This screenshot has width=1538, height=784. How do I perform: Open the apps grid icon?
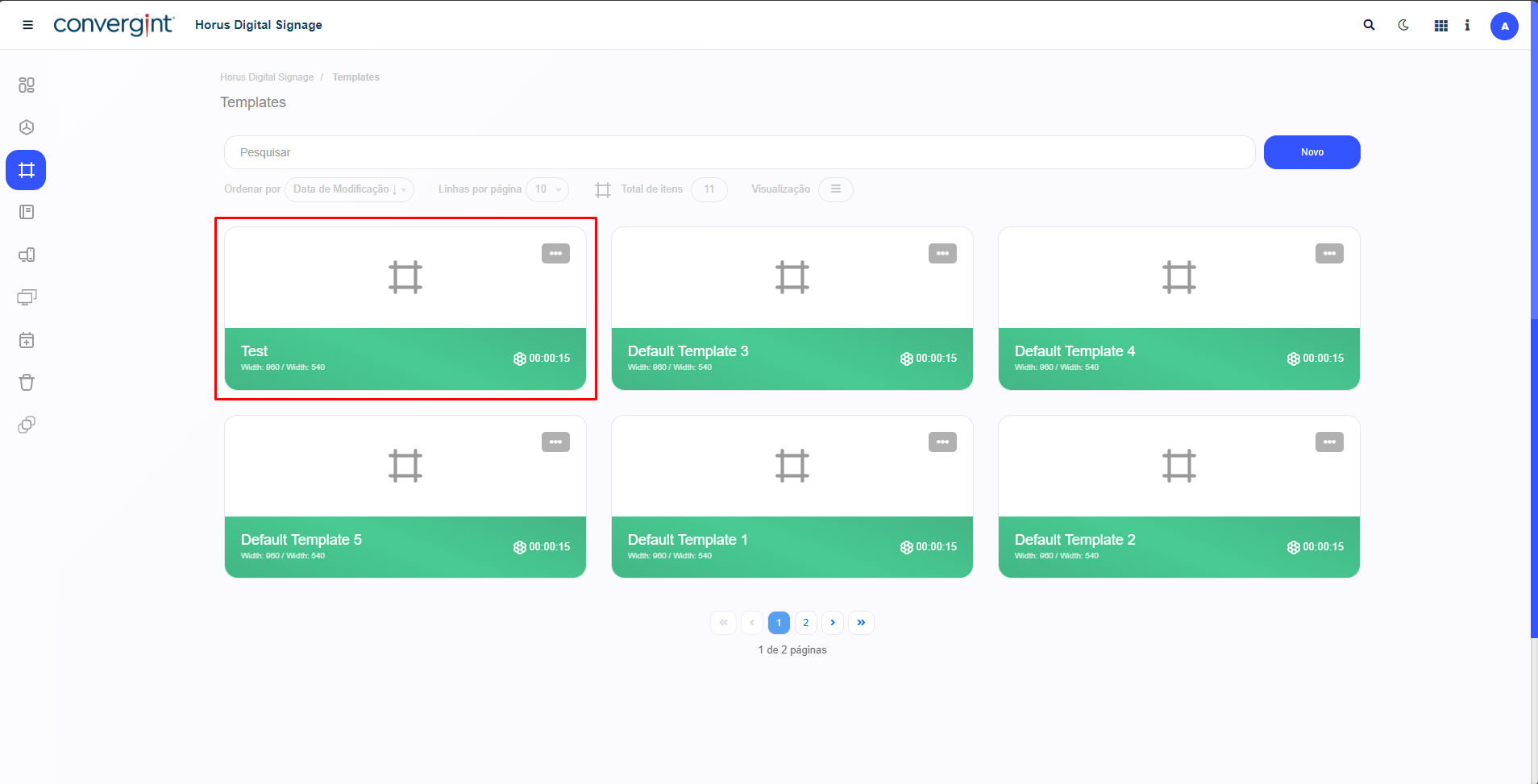point(1441,26)
